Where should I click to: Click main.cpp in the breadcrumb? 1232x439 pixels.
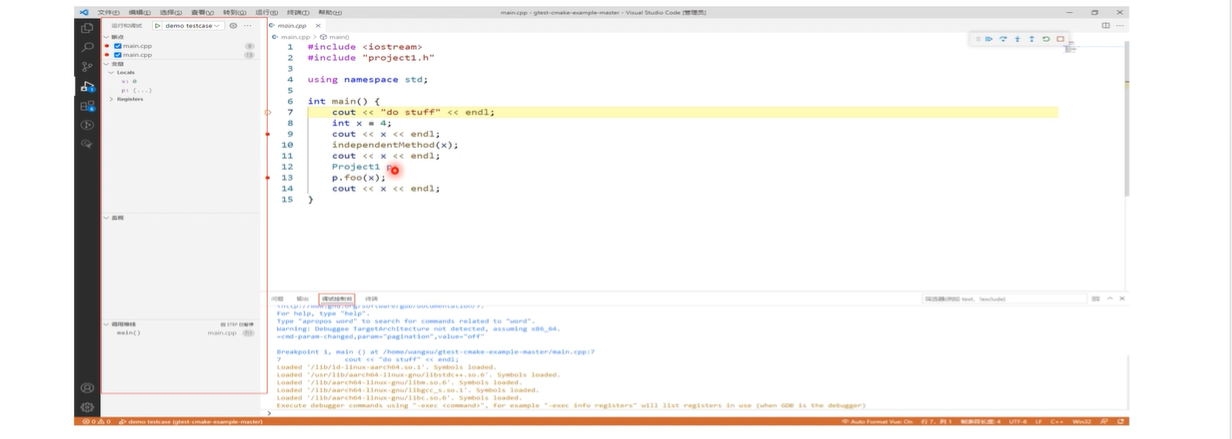click(295, 37)
